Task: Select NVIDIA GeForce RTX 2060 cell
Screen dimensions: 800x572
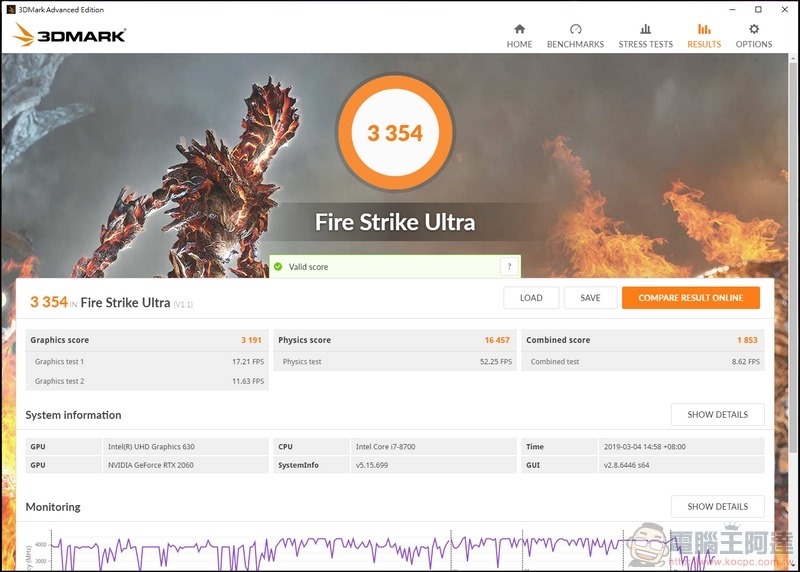Action: (186, 465)
